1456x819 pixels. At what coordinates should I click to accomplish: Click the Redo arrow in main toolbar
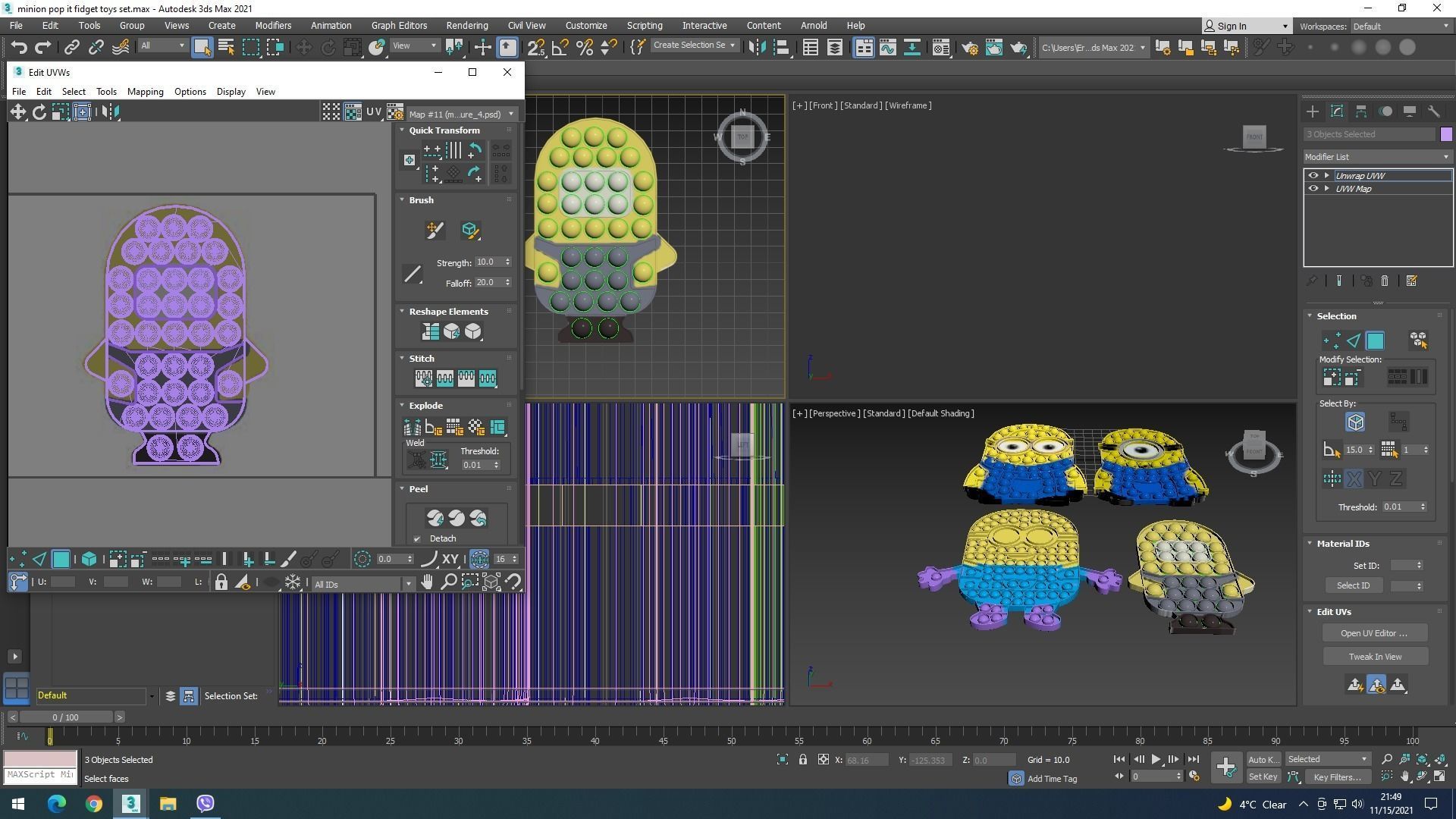pos(43,47)
